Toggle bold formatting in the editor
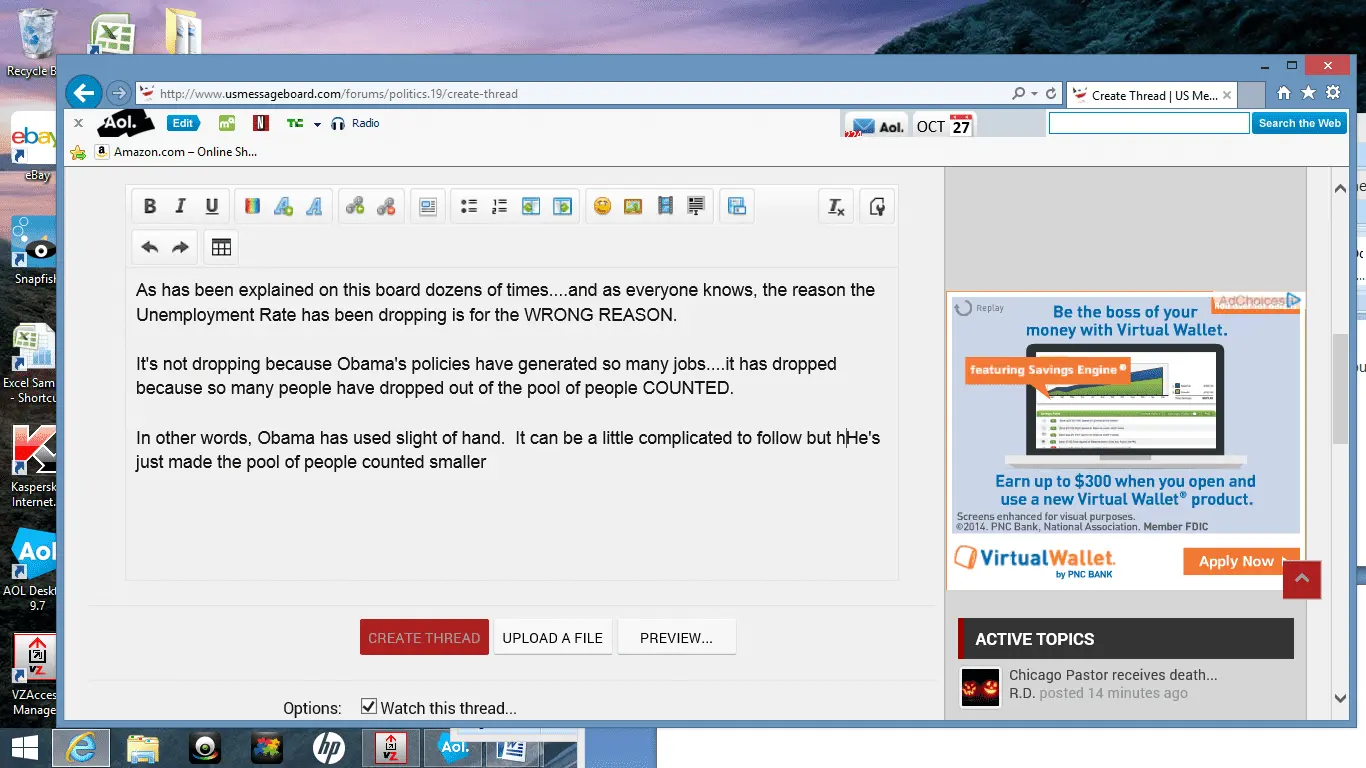Screen dimensions: 1366x768 (150, 206)
